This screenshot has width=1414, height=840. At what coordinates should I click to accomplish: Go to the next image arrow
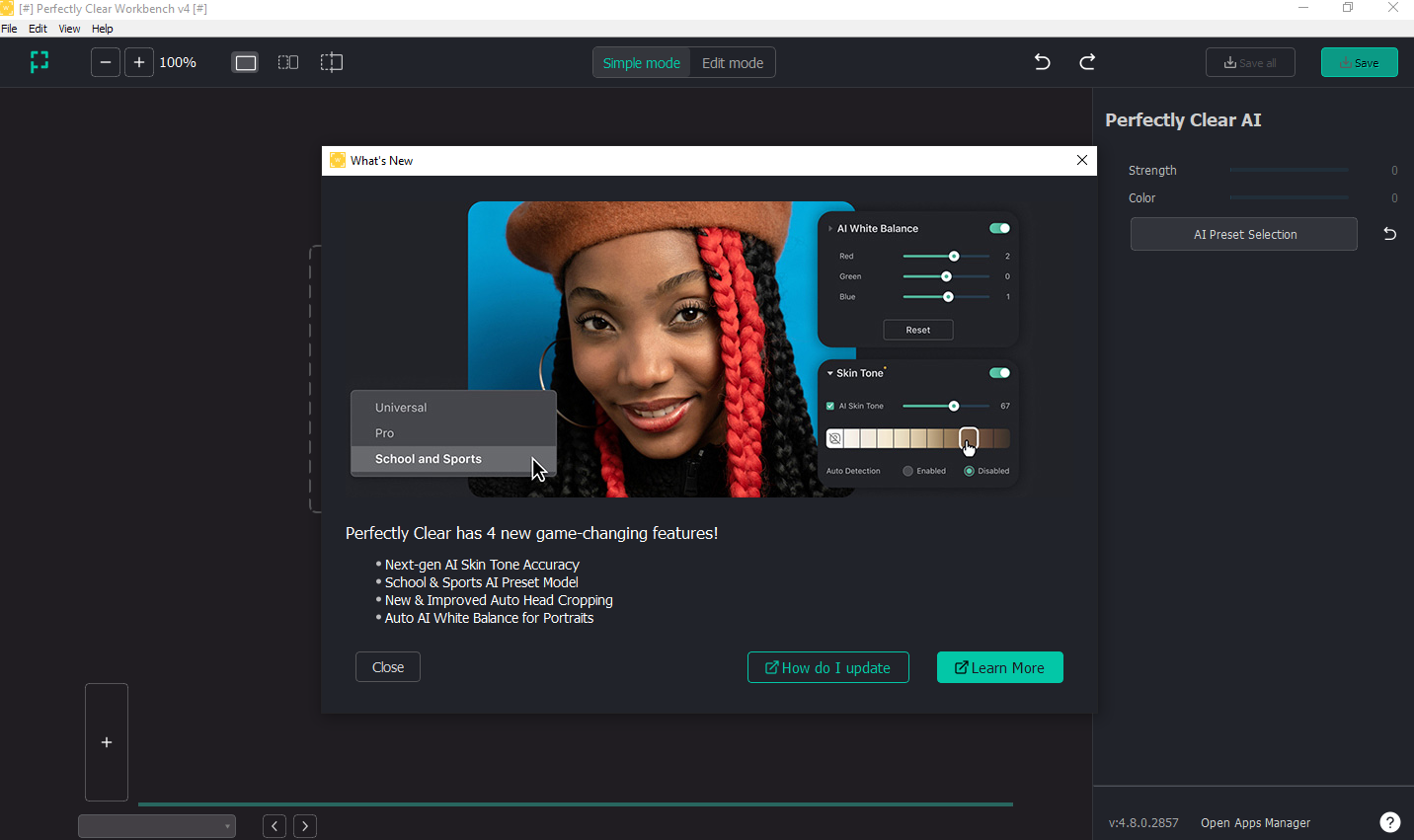(305, 826)
